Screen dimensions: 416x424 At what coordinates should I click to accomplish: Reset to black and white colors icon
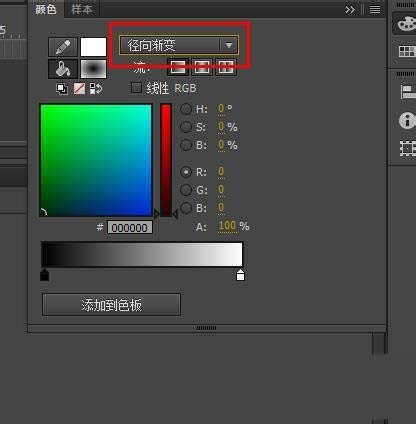pos(62,89)
